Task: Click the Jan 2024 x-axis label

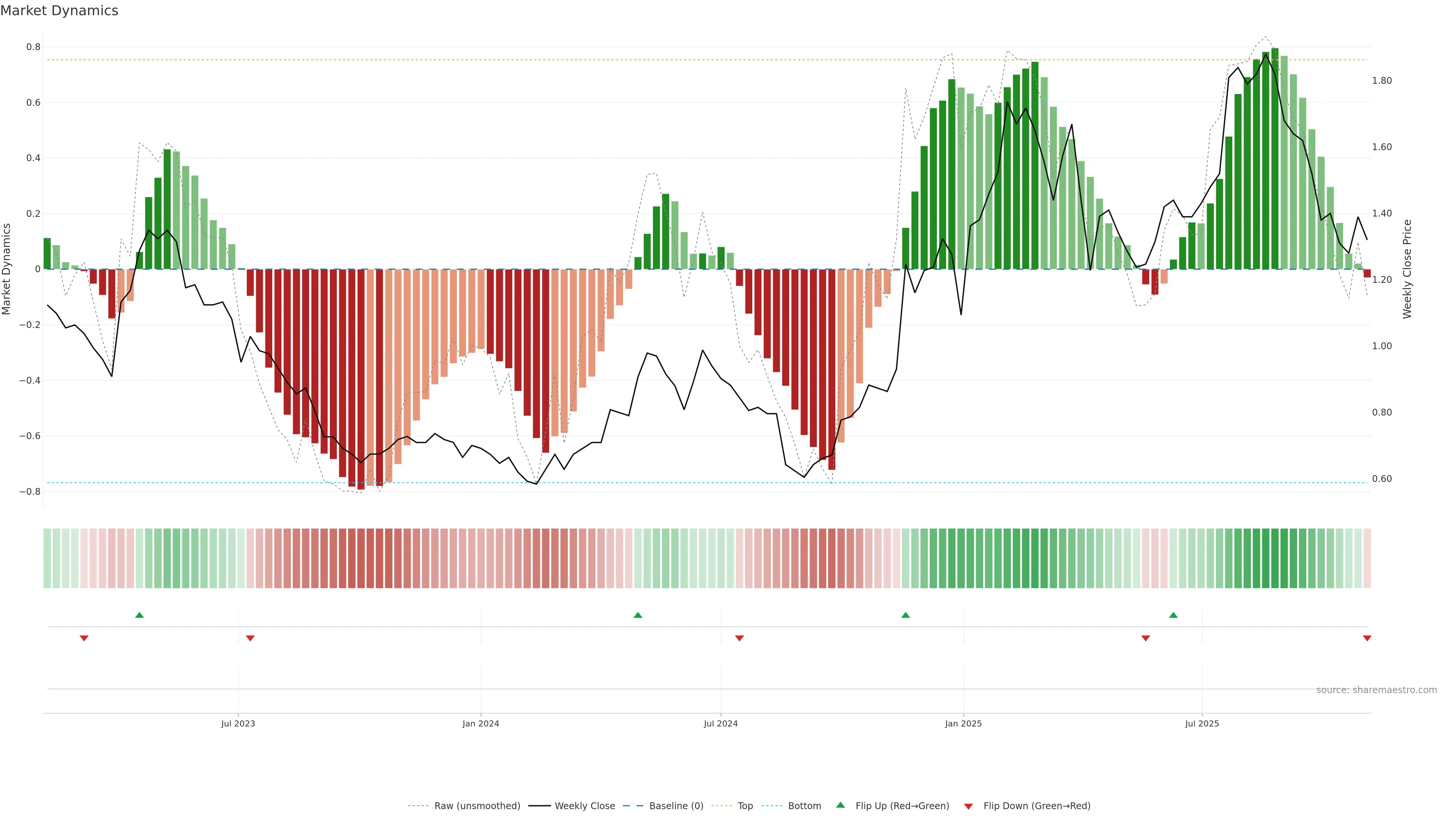Action: coord(480,723)
